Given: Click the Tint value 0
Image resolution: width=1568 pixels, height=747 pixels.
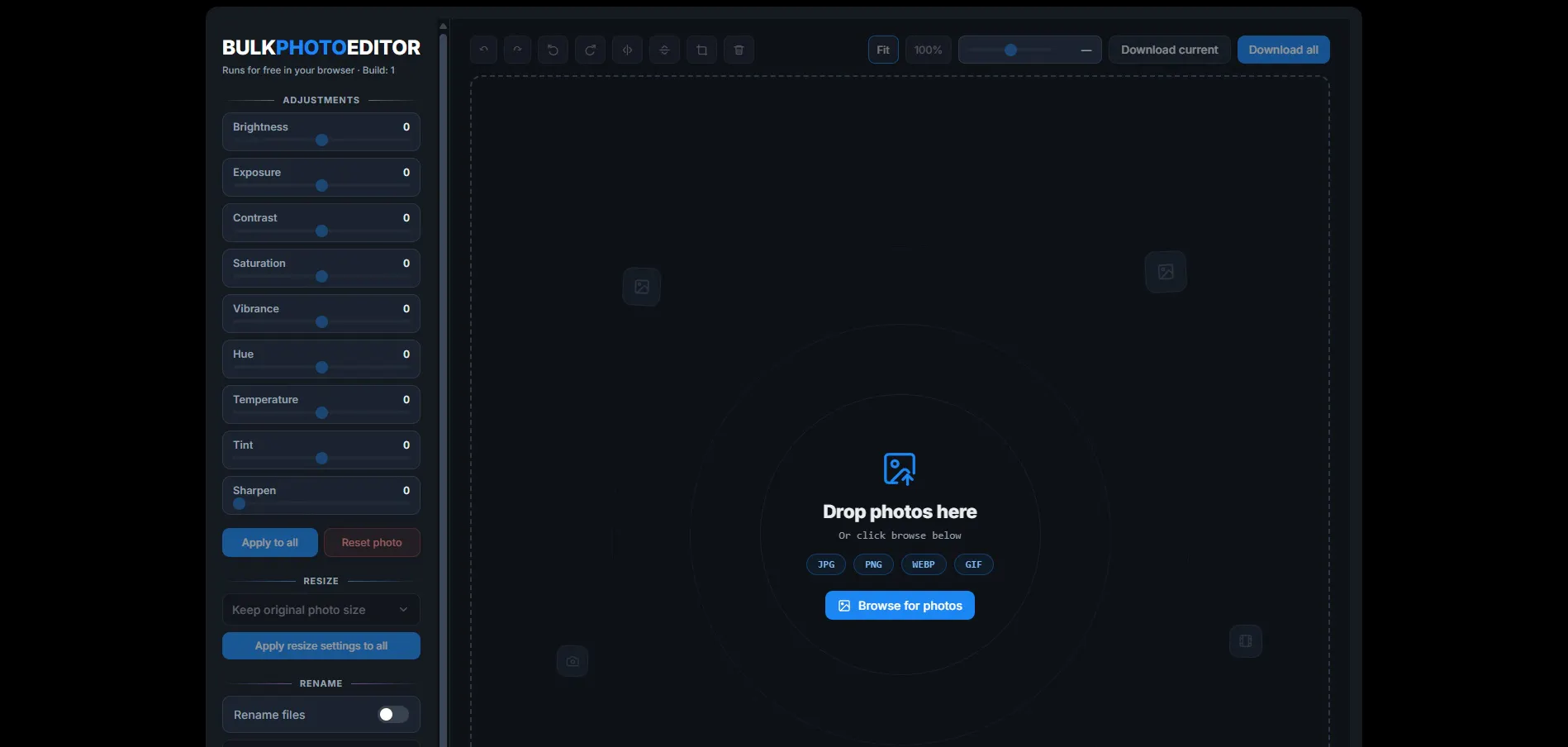Looking at the screenshot, I should (x=406, y=445).
